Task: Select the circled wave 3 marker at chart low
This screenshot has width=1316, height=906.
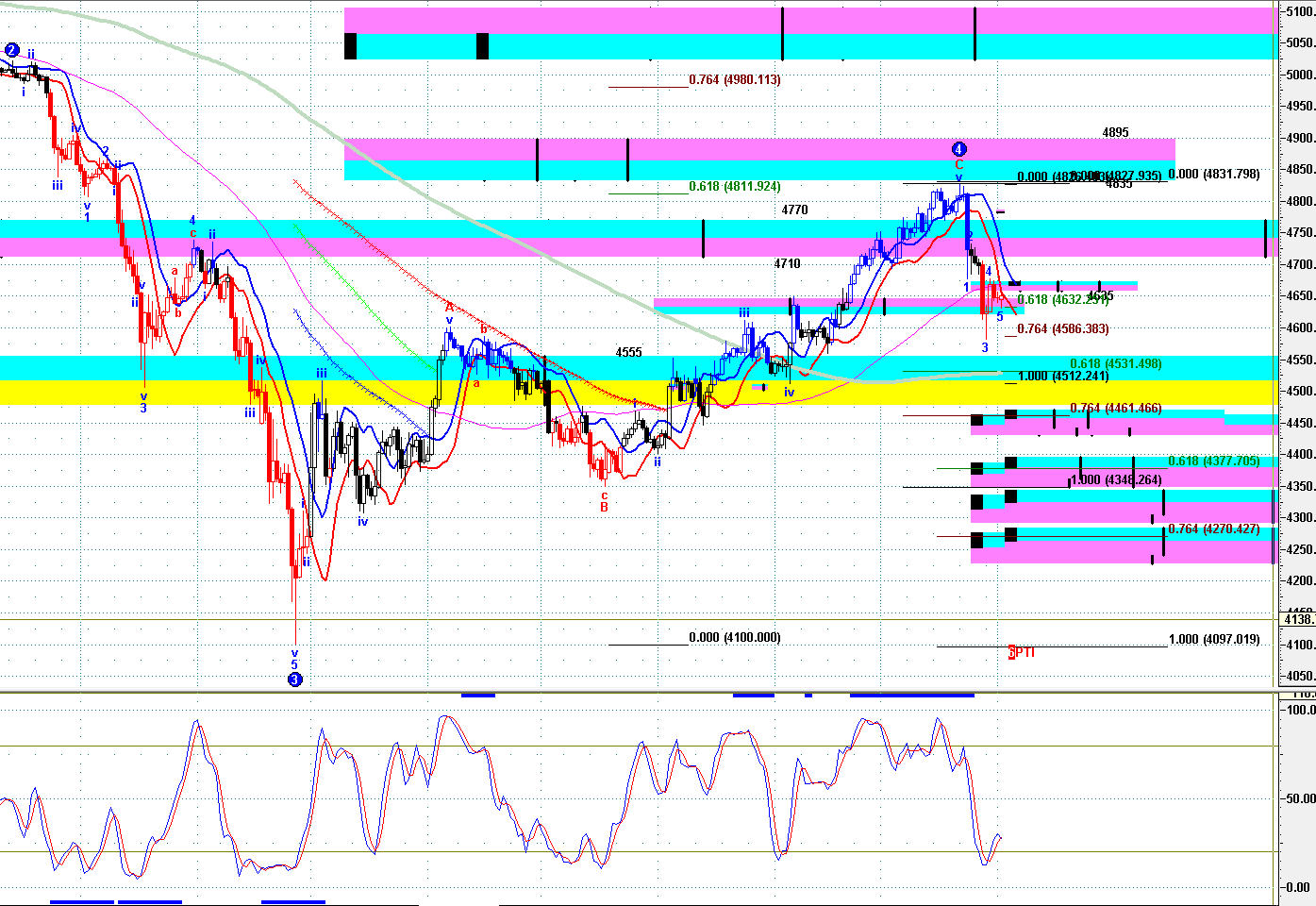Action: 294,679
